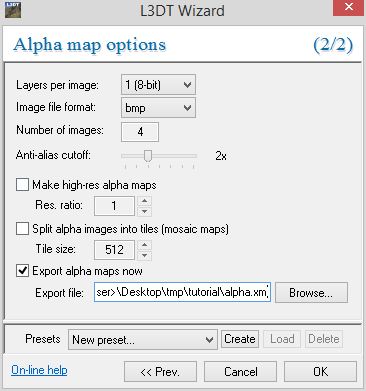The image size is (366, 391).
Task: Check Split alpha images into tiles
Action: click(x=22, y=229)
